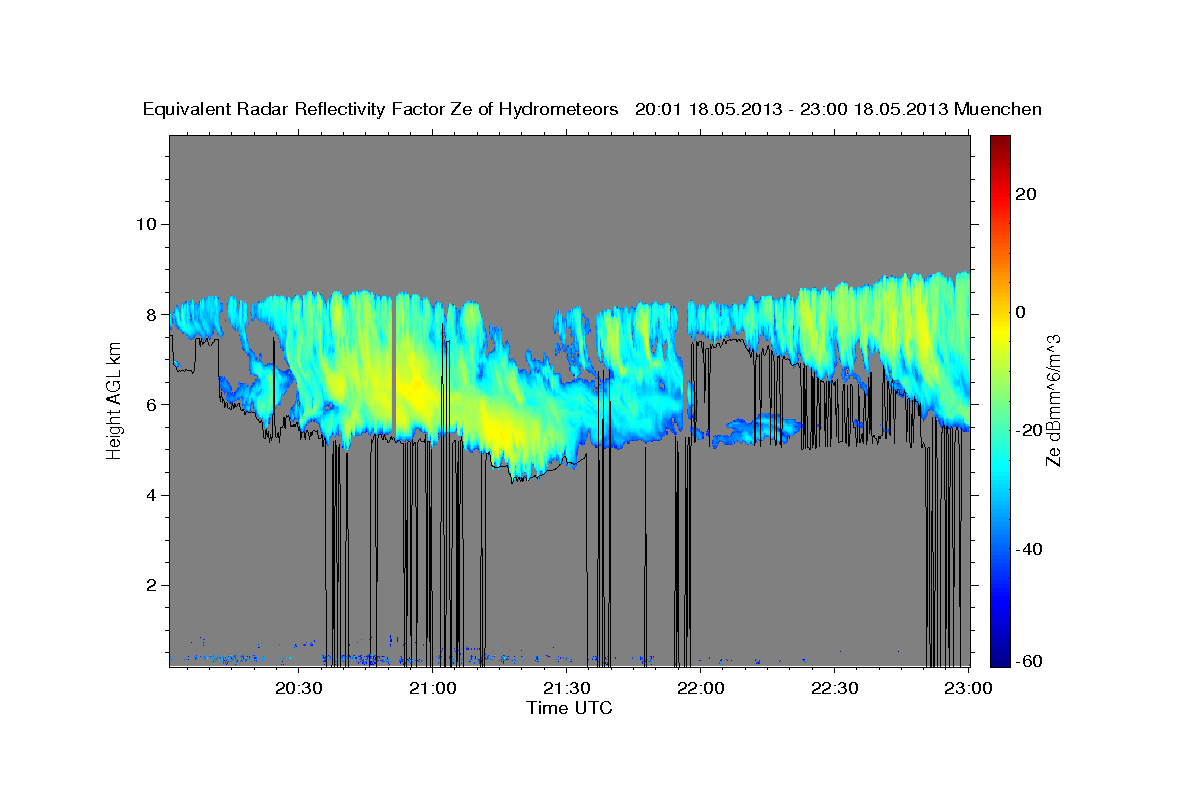Click the '20:30' time axis label
Image resolution: width=1200 pixels, height=800 pixels.
click(x=299, y=688)
